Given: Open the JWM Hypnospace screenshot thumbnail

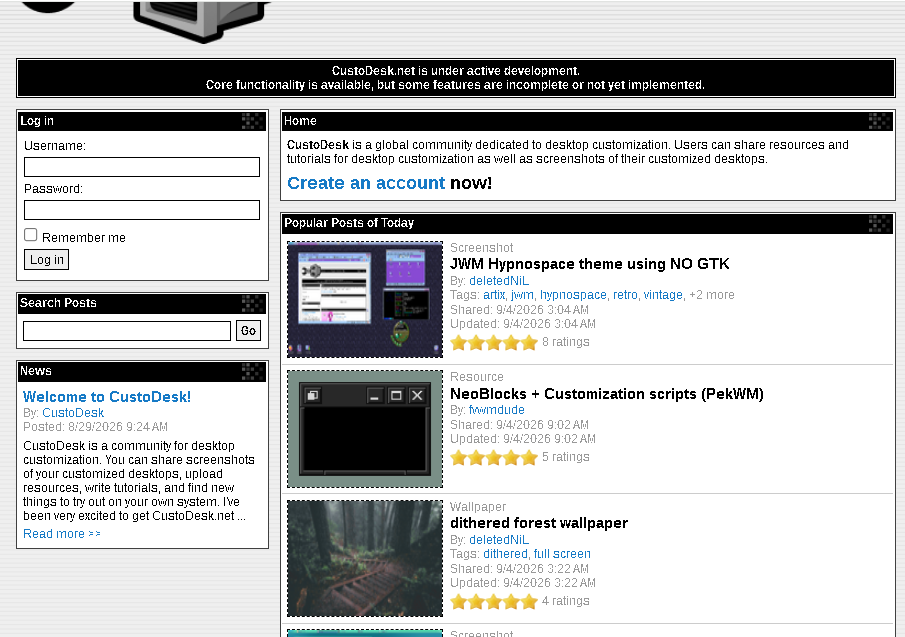Looking at the screenshot, I should 365,299.
